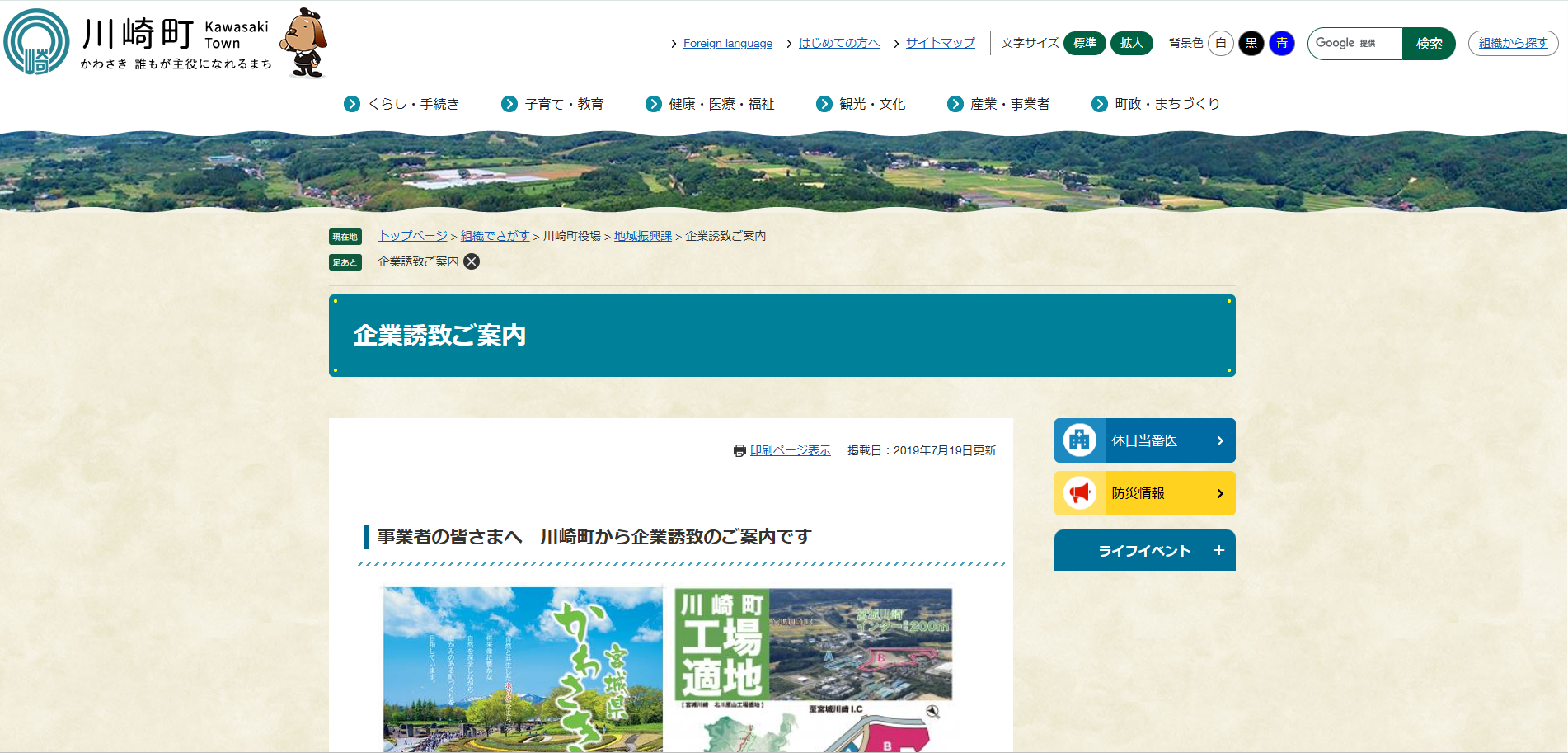The image size is (1568, 753).
Task: Click the megaphone icon on 防災情報
Action: 1079,493
